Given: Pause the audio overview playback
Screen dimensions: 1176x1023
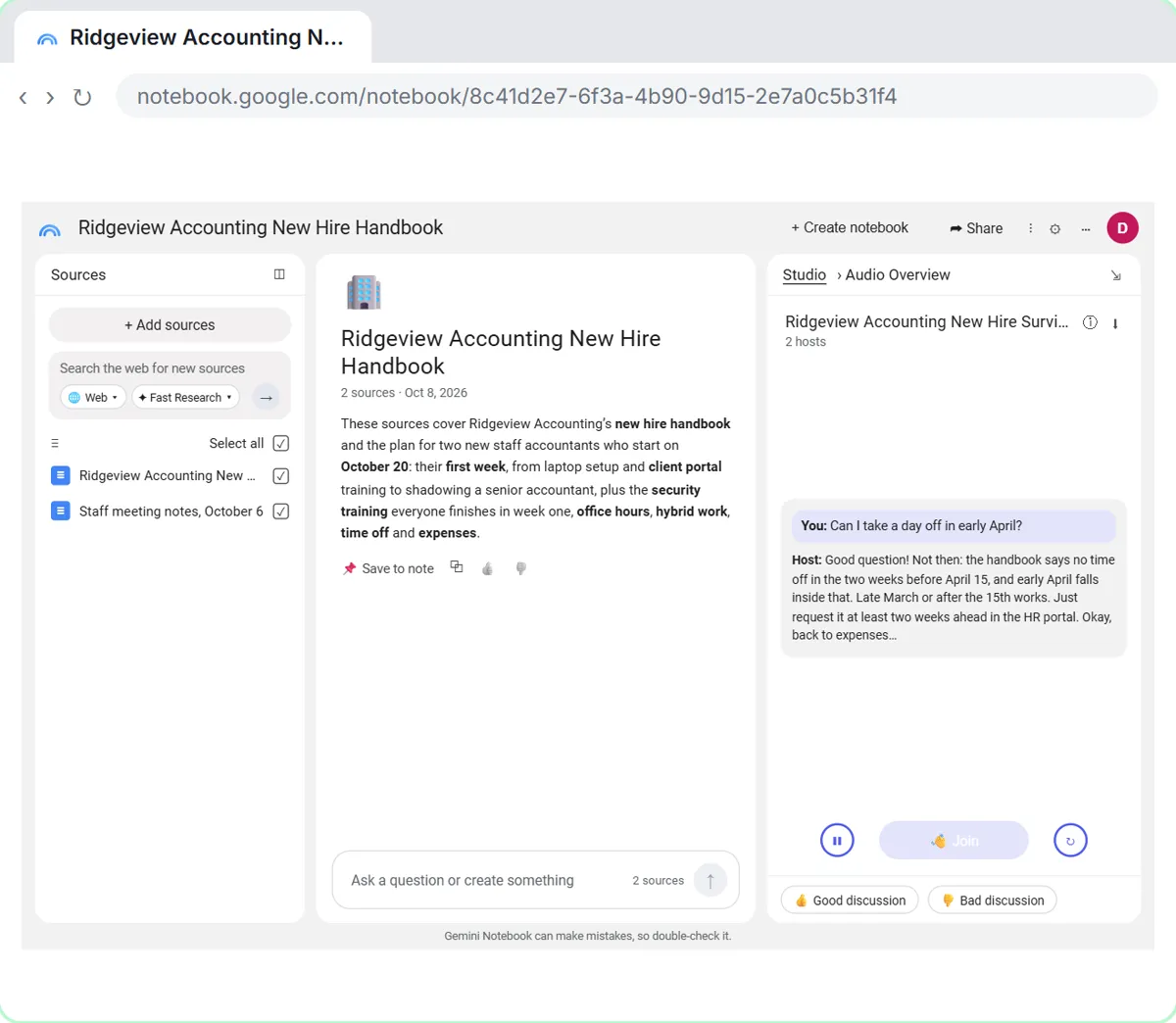Looking at the screenshot, I should click(837, 840).
